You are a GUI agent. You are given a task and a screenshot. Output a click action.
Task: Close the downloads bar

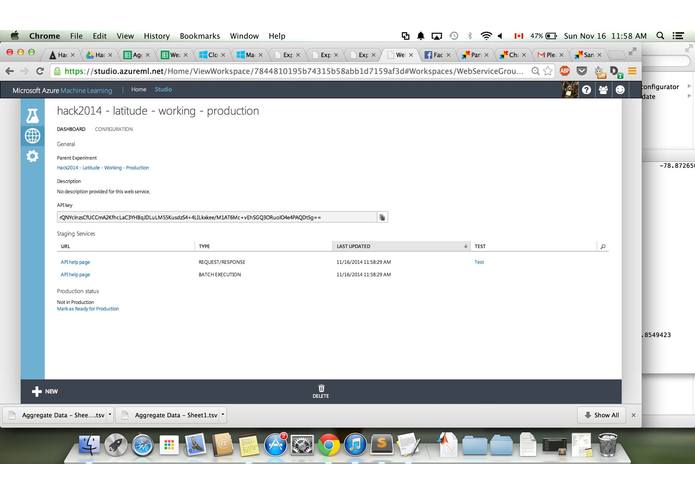pos(633,415)
